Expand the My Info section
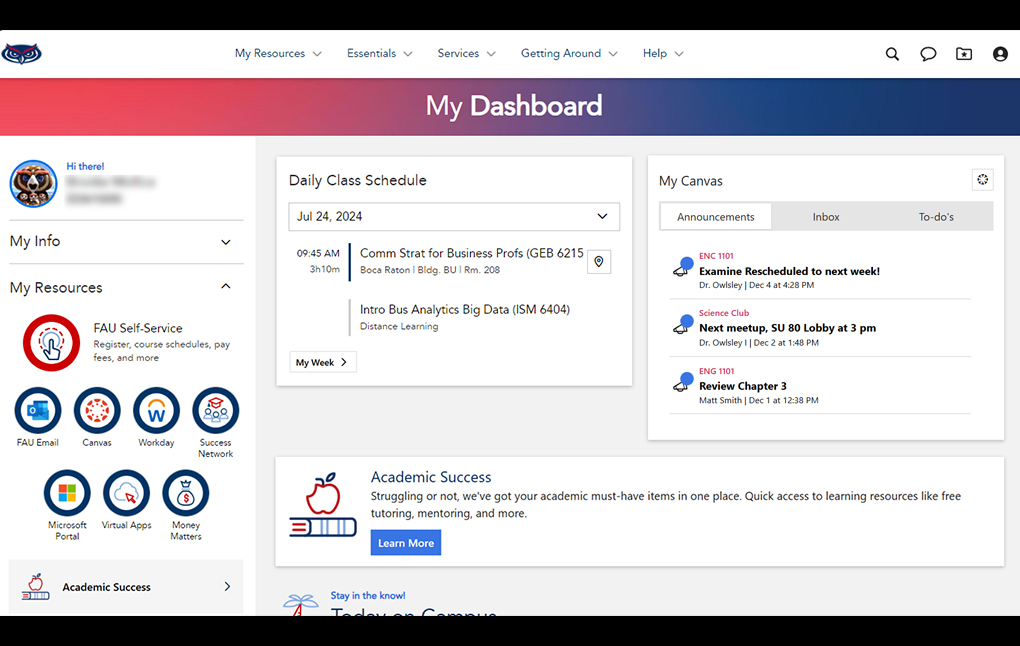Screen dimensions: 1020x646 coord(226,242)
